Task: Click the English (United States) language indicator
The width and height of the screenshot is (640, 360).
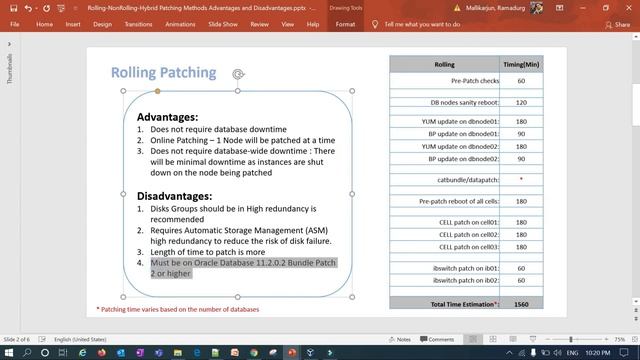Action: (x=80, y=339)
